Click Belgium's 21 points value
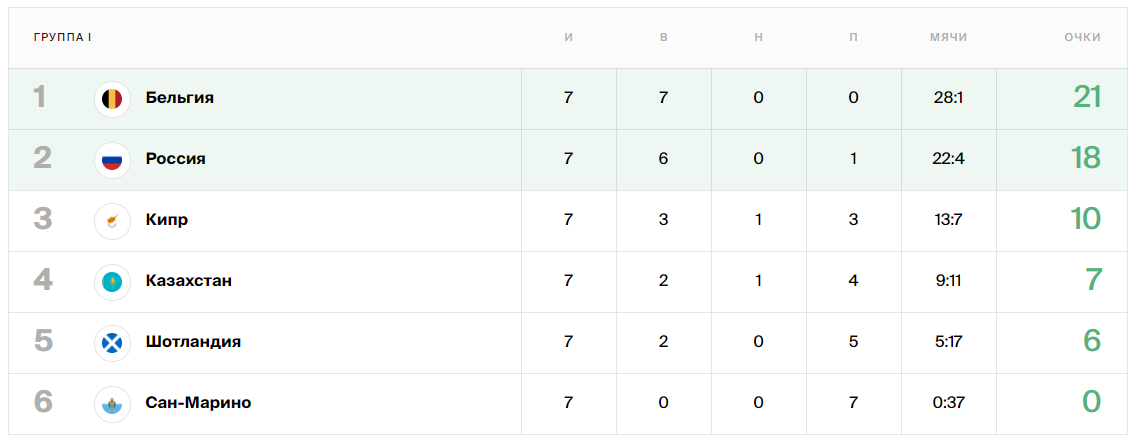The width and height of the screenshot is (1137, 439). tap(1087, 97)
